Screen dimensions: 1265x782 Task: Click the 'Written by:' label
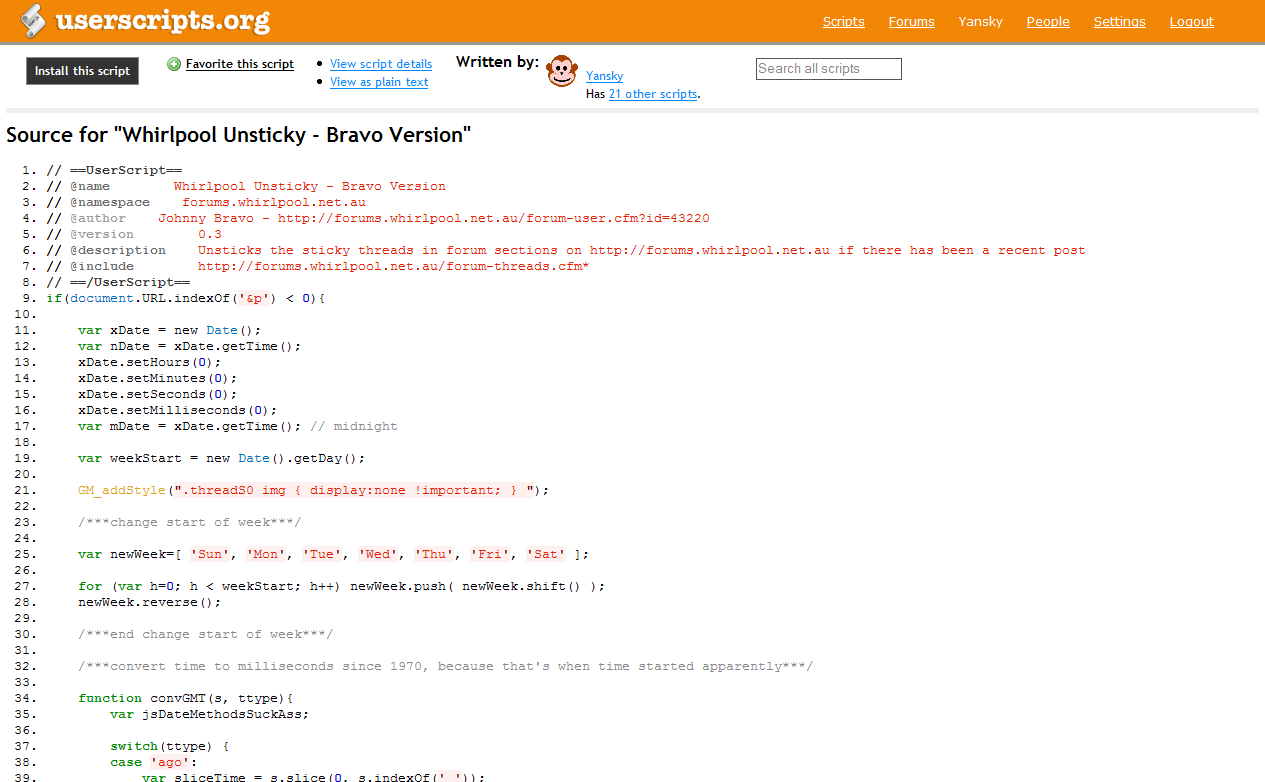(x=497, y=62)
